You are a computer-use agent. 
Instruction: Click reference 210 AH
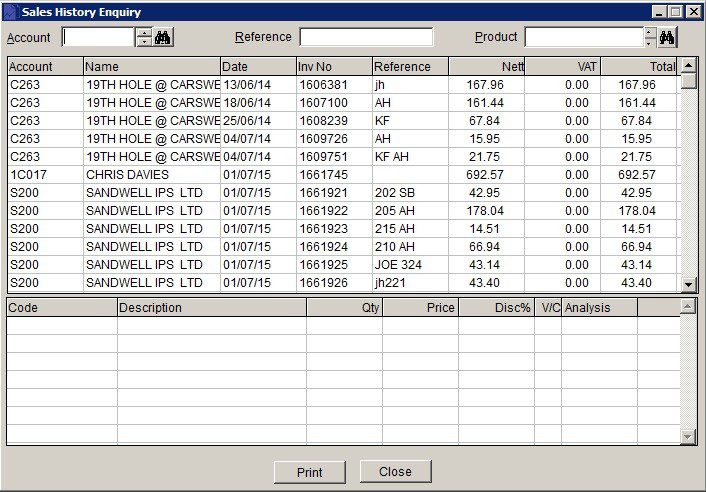[x=395, y=247]
